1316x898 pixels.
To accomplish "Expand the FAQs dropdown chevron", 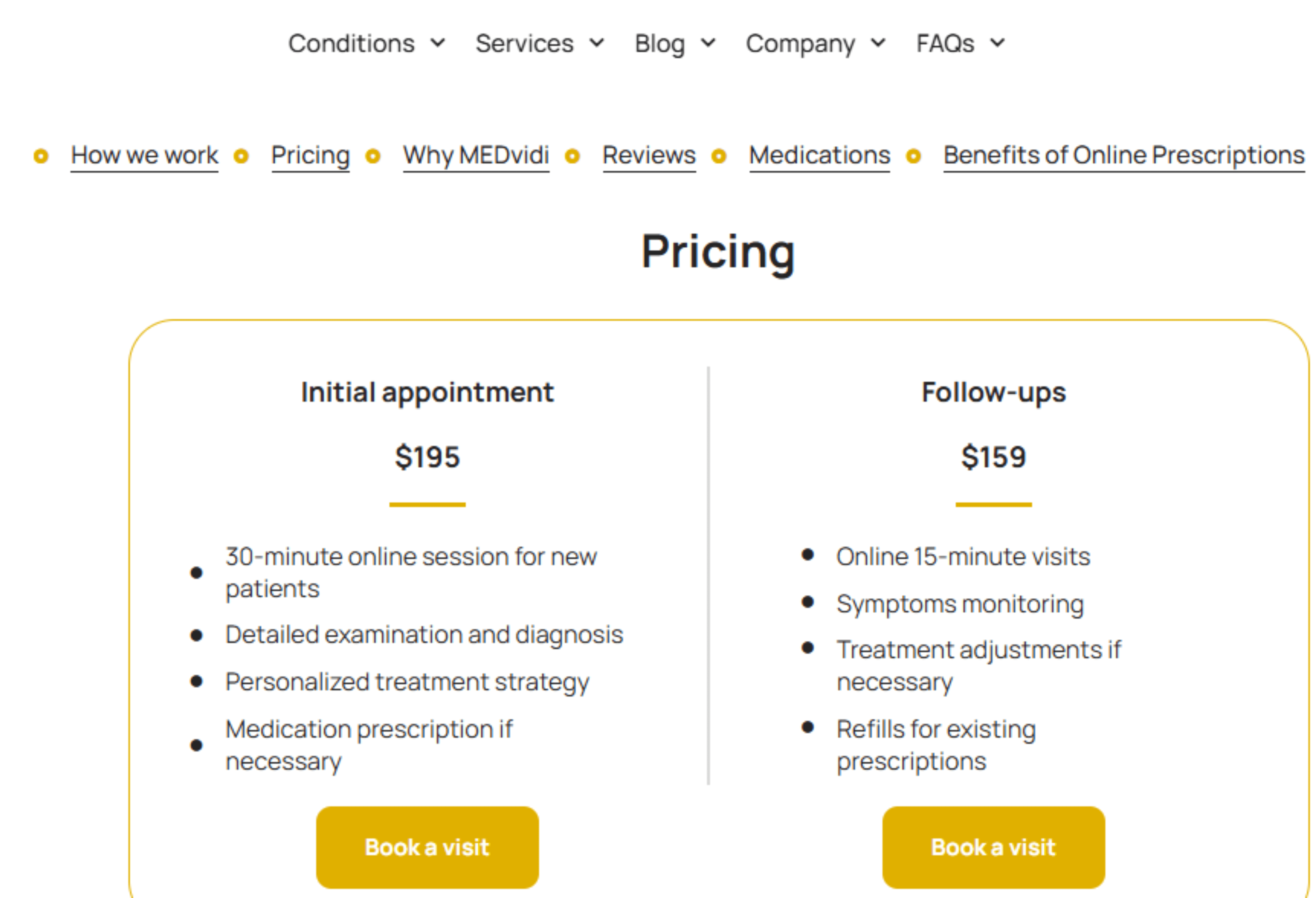I will click(998, 43).
